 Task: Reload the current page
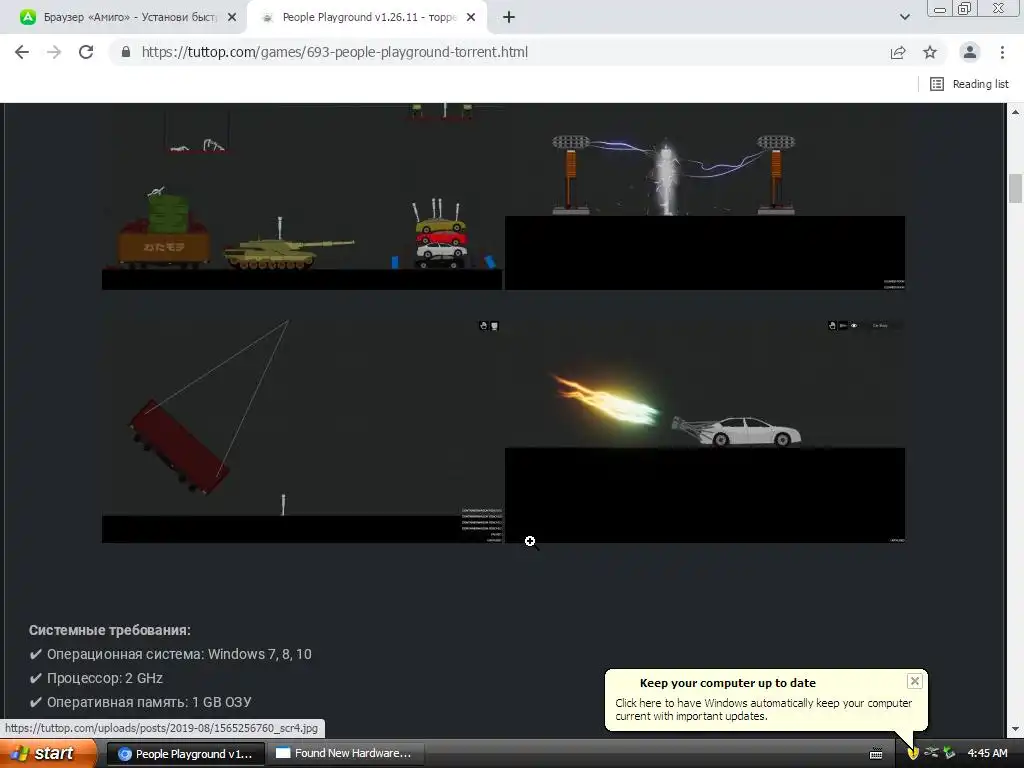pyautogui.click(x=86, y=52)
